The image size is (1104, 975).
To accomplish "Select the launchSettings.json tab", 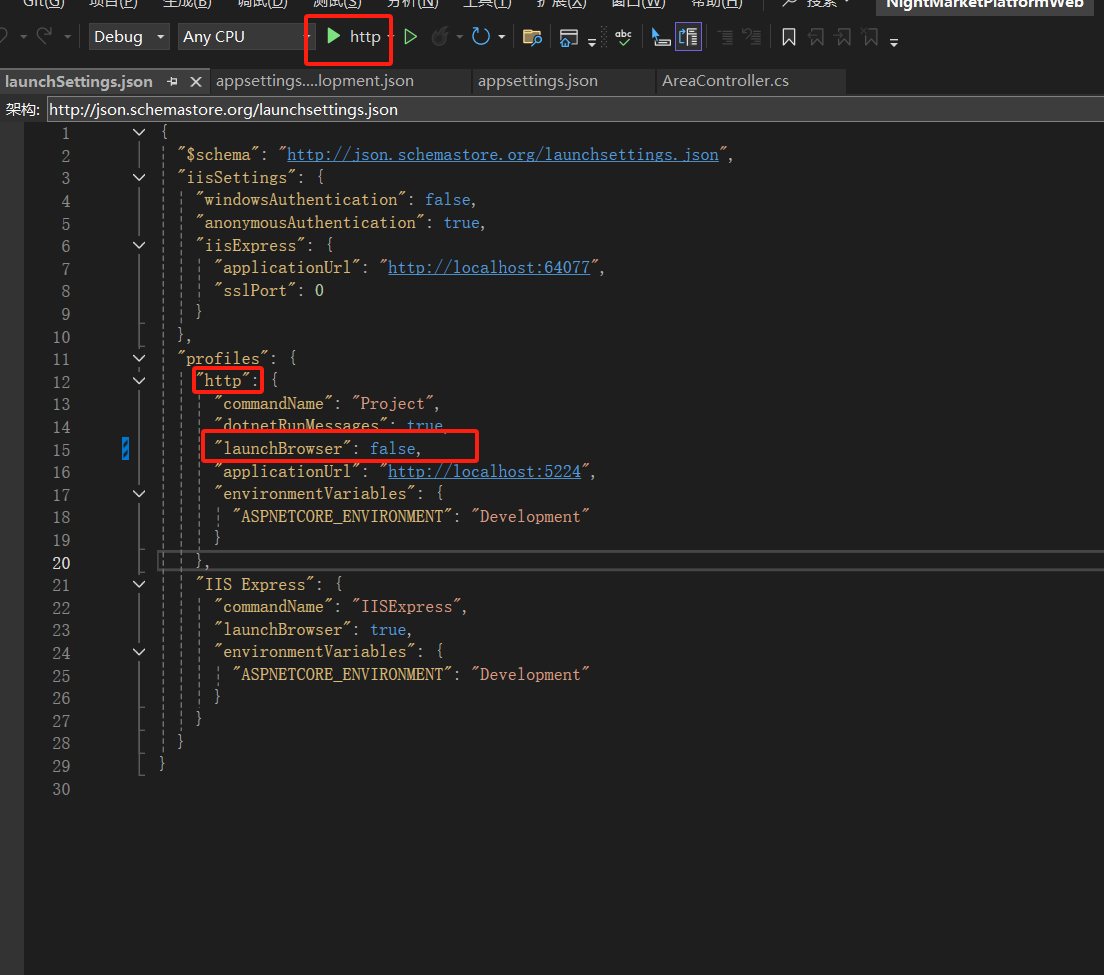I will tap(79, 82).
